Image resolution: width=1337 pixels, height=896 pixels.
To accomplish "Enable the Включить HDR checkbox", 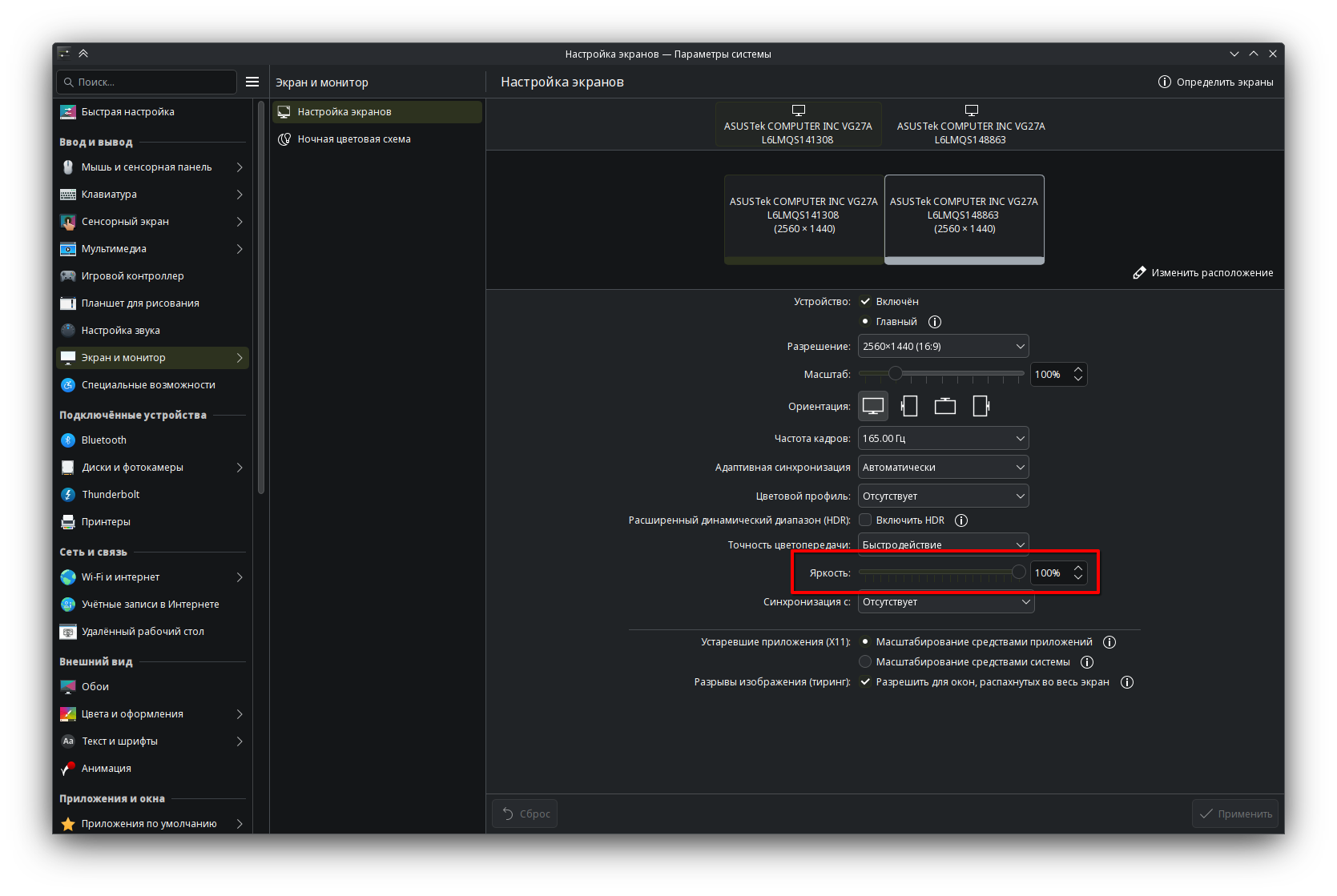I will (865, 520).
